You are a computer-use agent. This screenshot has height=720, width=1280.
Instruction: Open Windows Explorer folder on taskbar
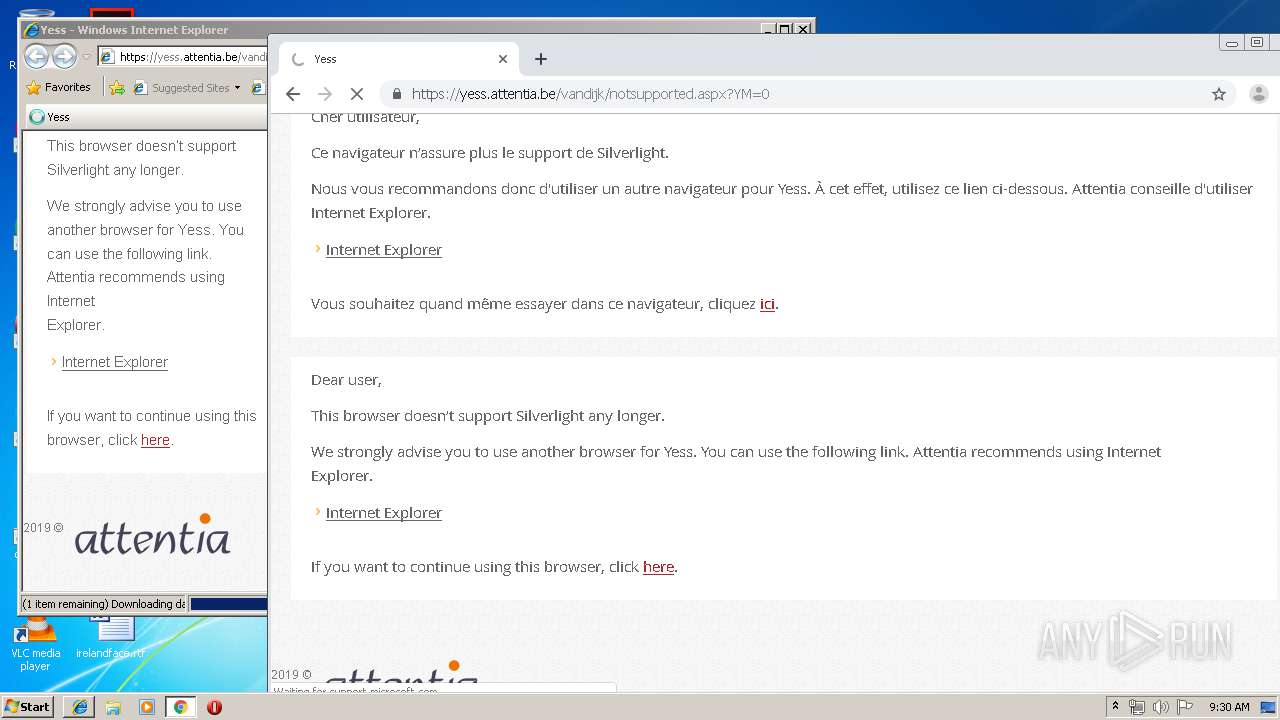(113, 707)
